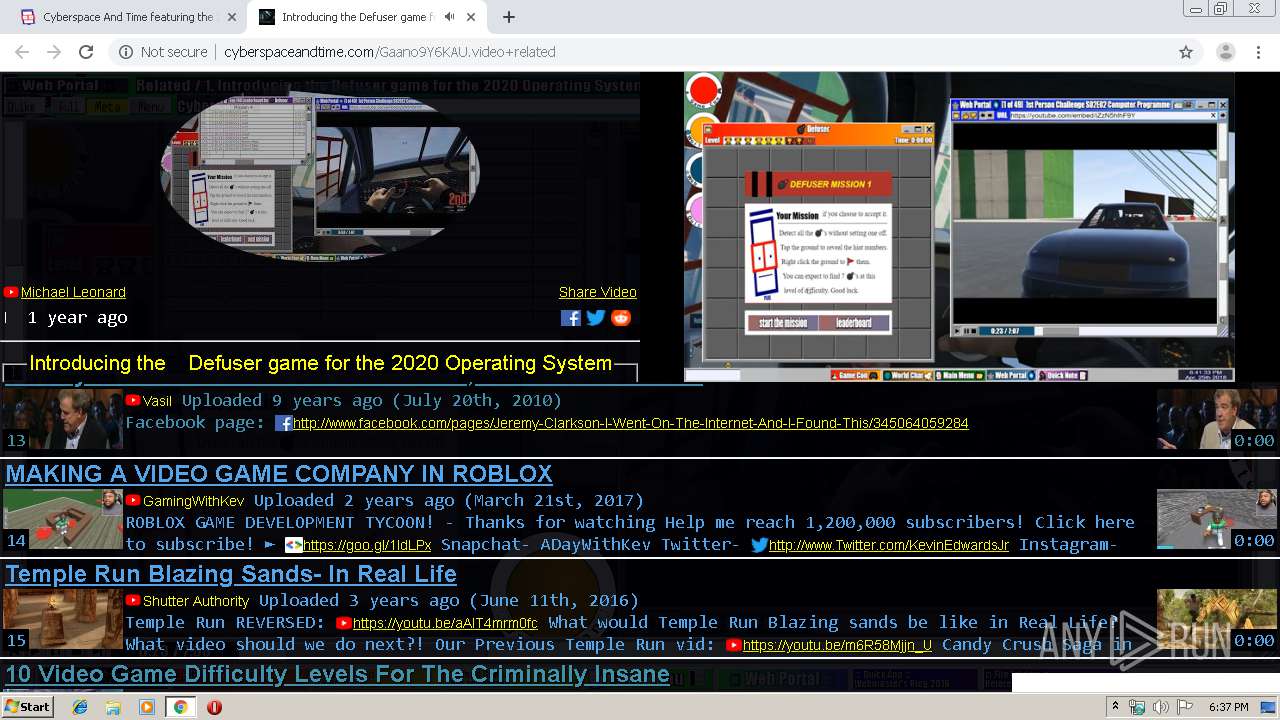This screenshot has height=720, width=1280.
Task: Open Michael Leonard channel link
Action: 73,292
